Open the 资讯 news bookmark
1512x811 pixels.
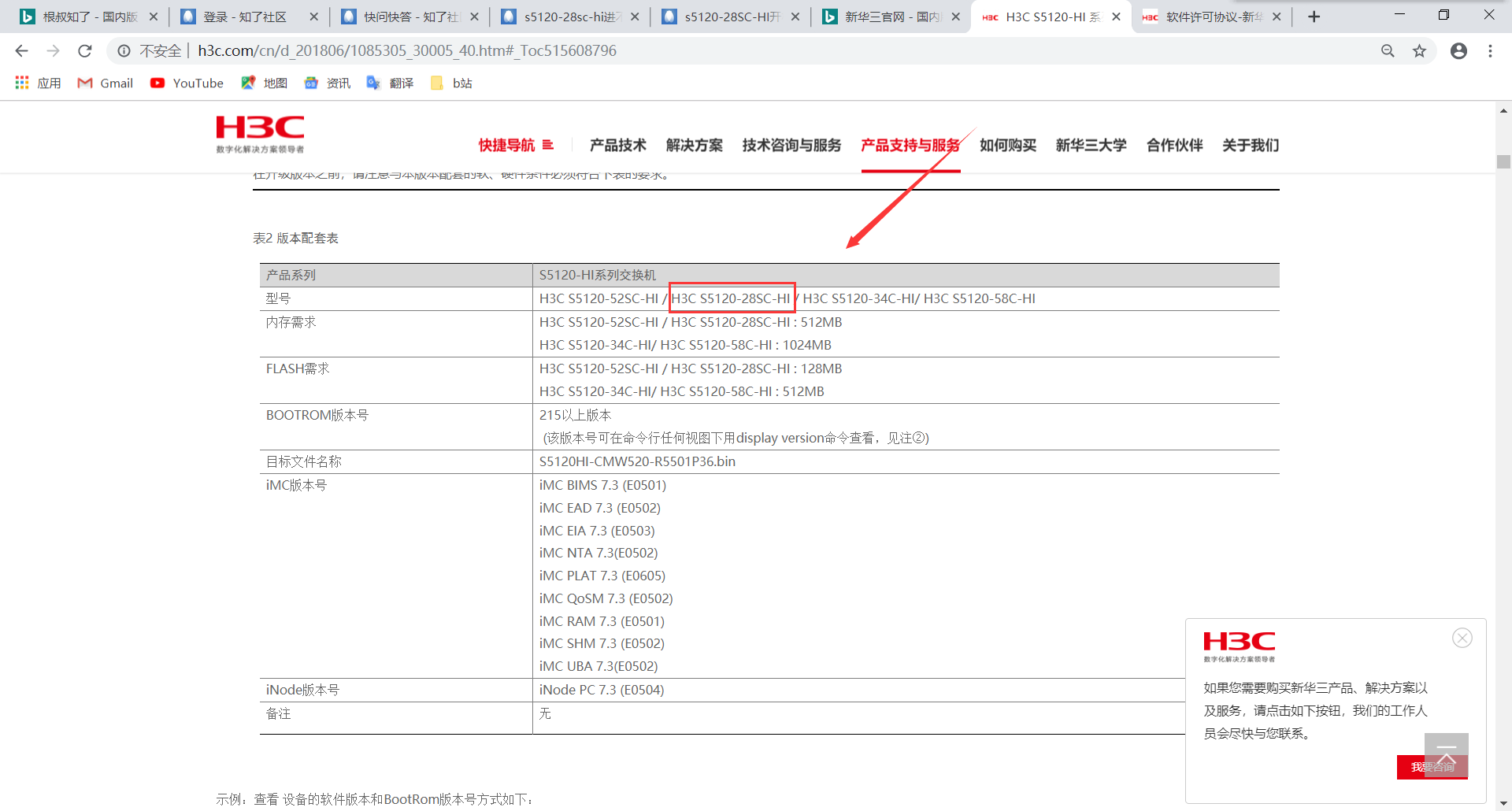coord(328,83)
